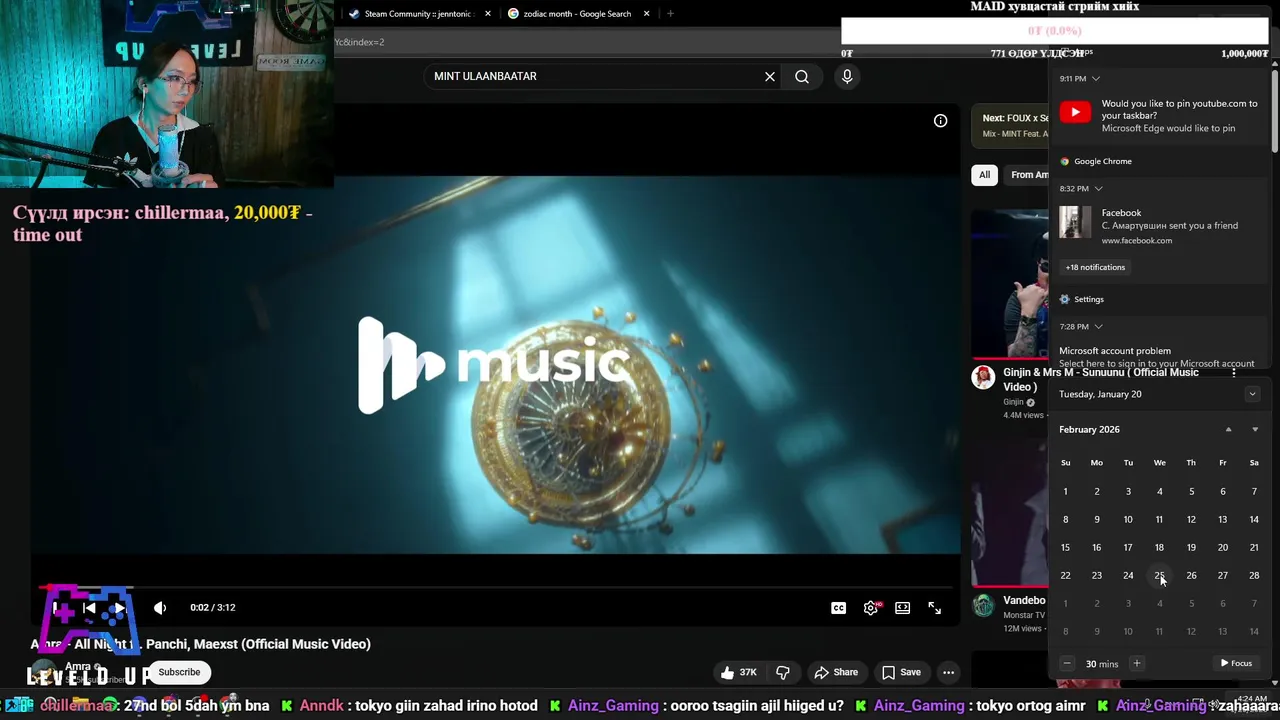Image resolution: width=1280 pixels, height=720 pixels.
Task: Save video to a playlist
Action: (x=900, y=672)
